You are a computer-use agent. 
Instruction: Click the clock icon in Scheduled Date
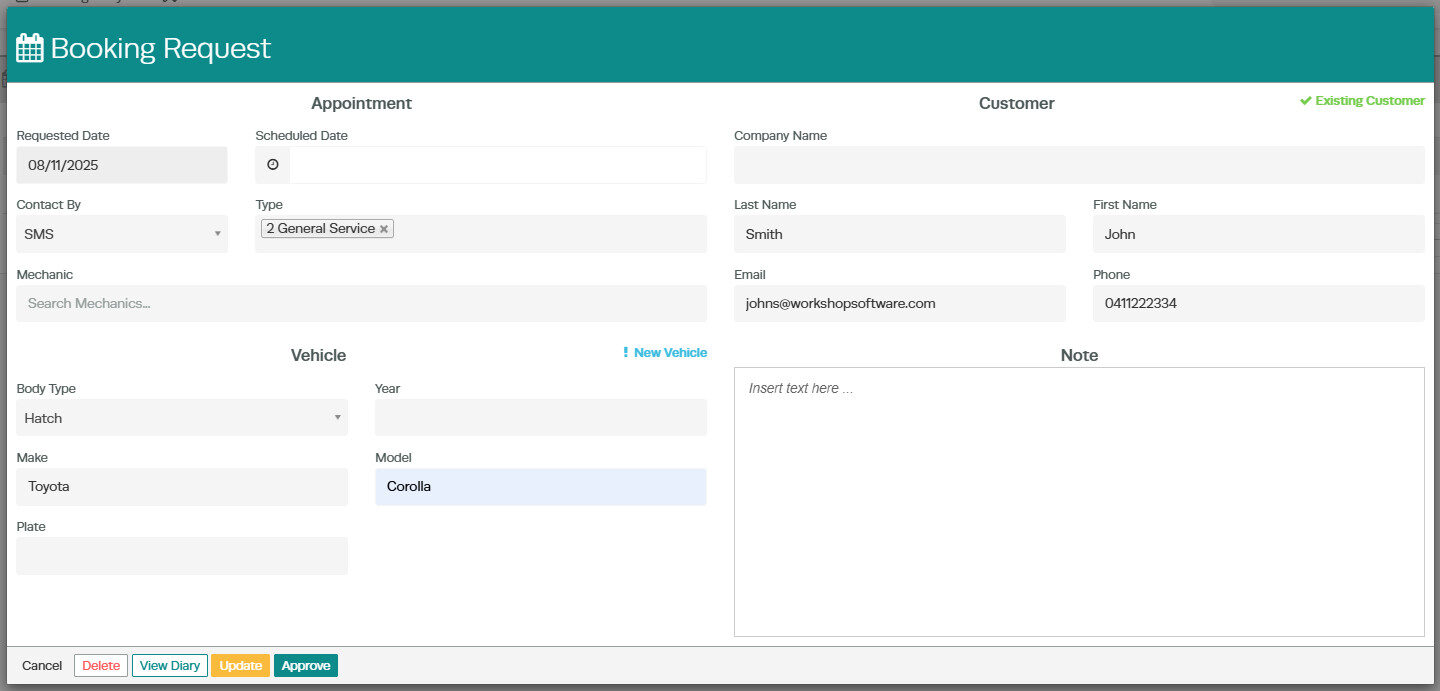pyautogui.click(x=273, y=165)
